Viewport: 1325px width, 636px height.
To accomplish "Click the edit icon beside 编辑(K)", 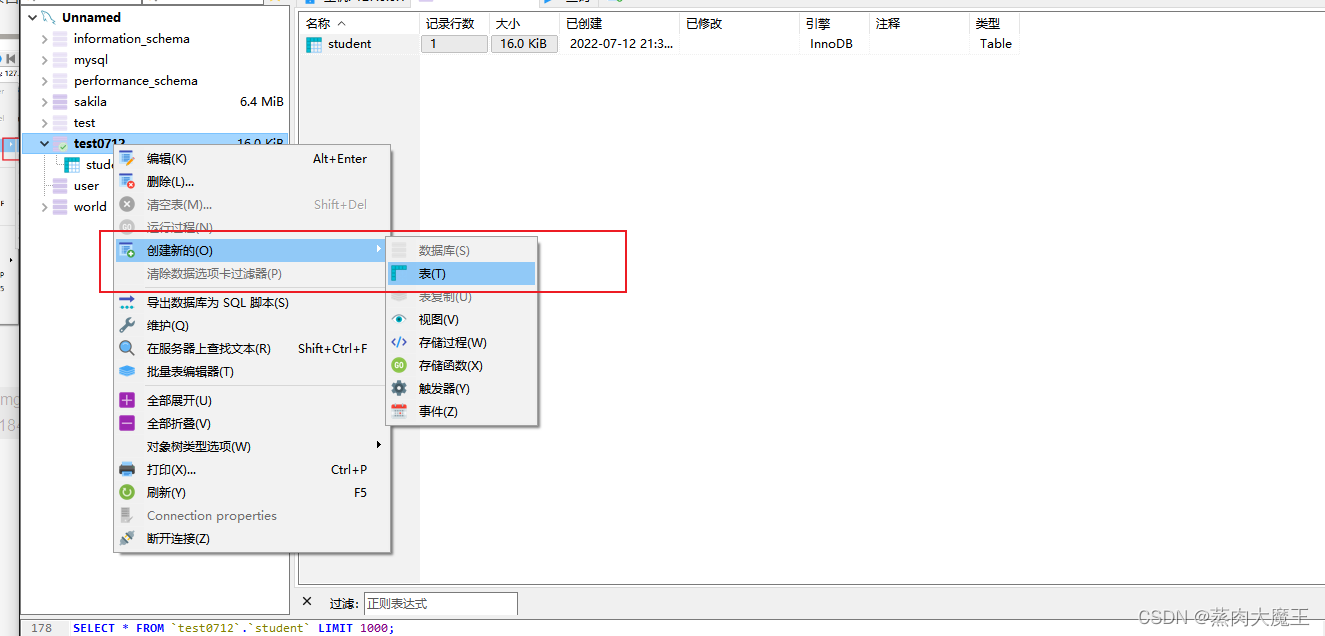I will [128, 158].
